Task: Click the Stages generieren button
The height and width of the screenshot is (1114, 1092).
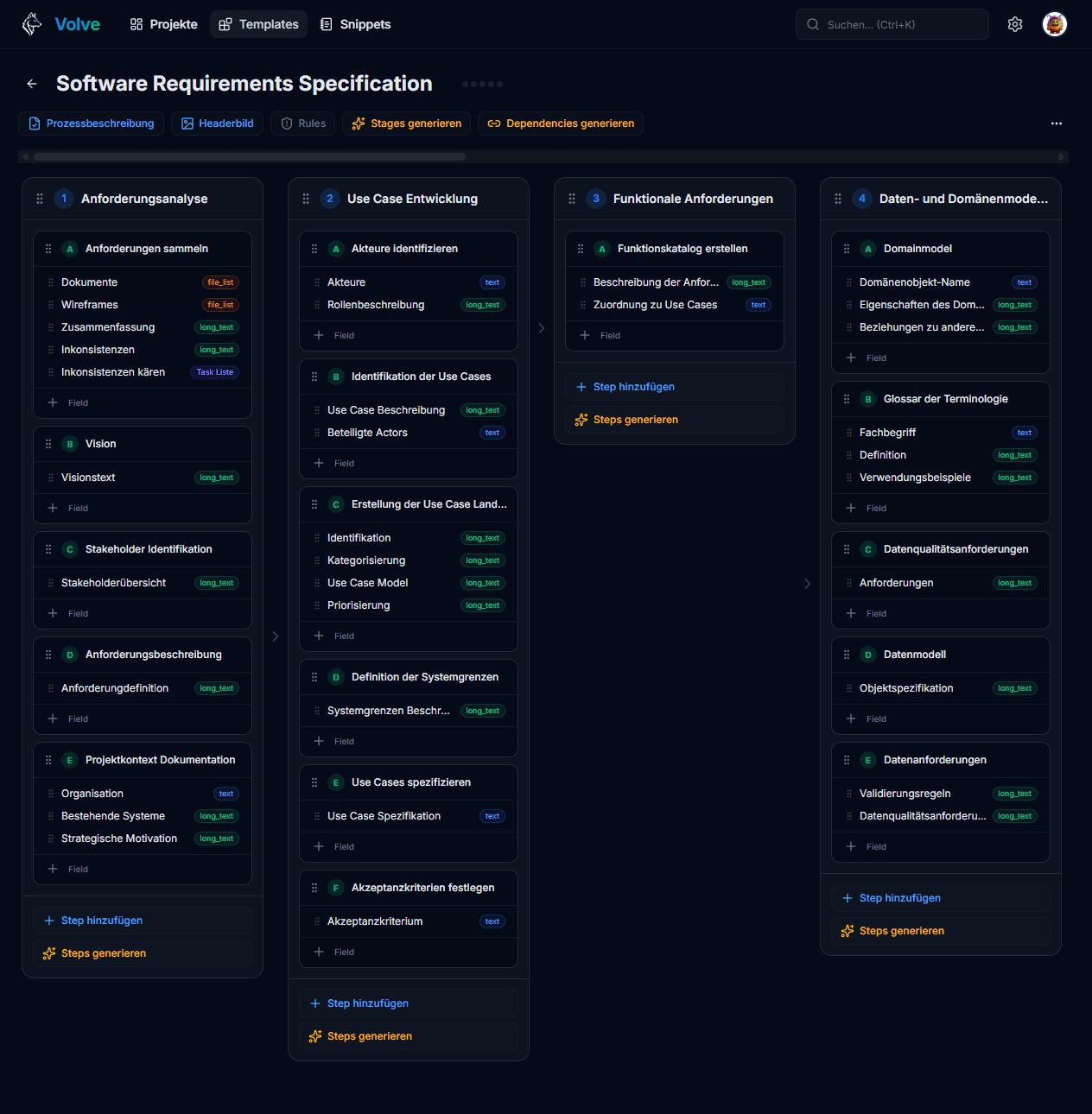Action: [406, 123]
